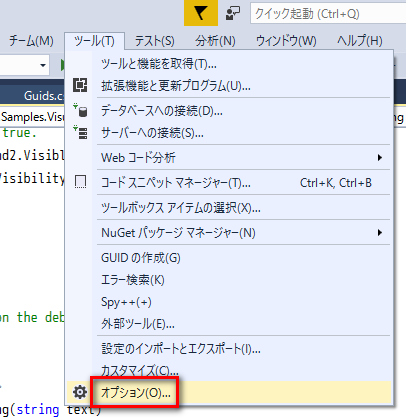Select 拡張機能と更新プログラム(U)...
This screenshot has height=418, width=406.
pos(228,86)
